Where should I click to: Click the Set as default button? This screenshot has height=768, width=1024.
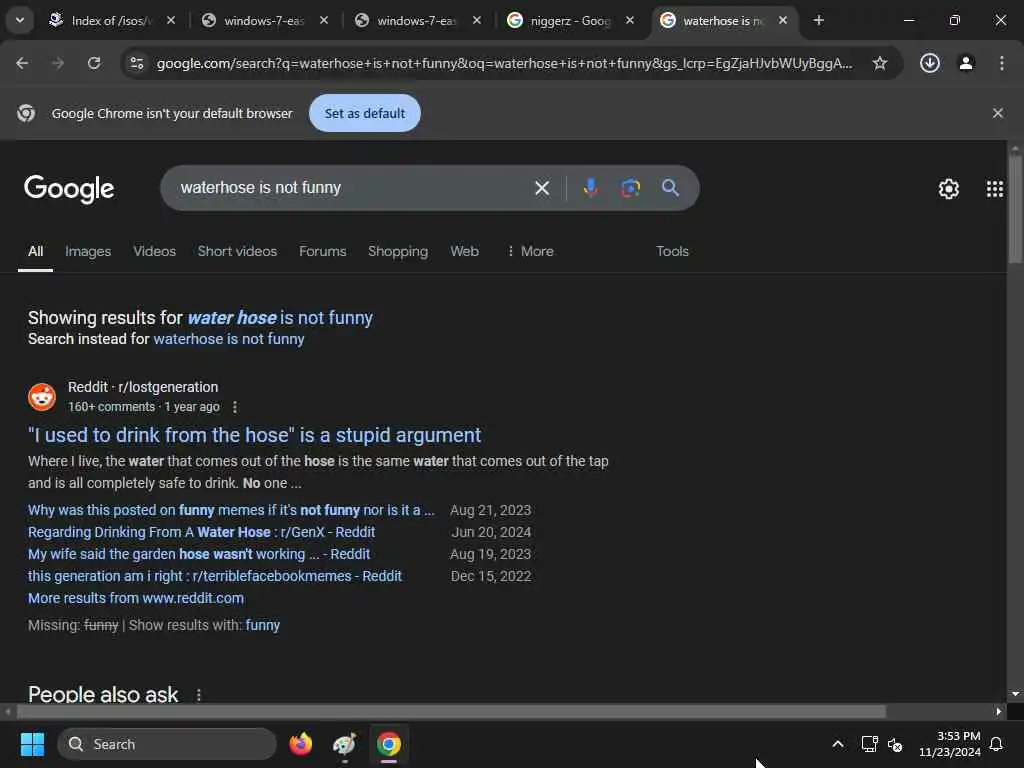(x=364, y=113)
